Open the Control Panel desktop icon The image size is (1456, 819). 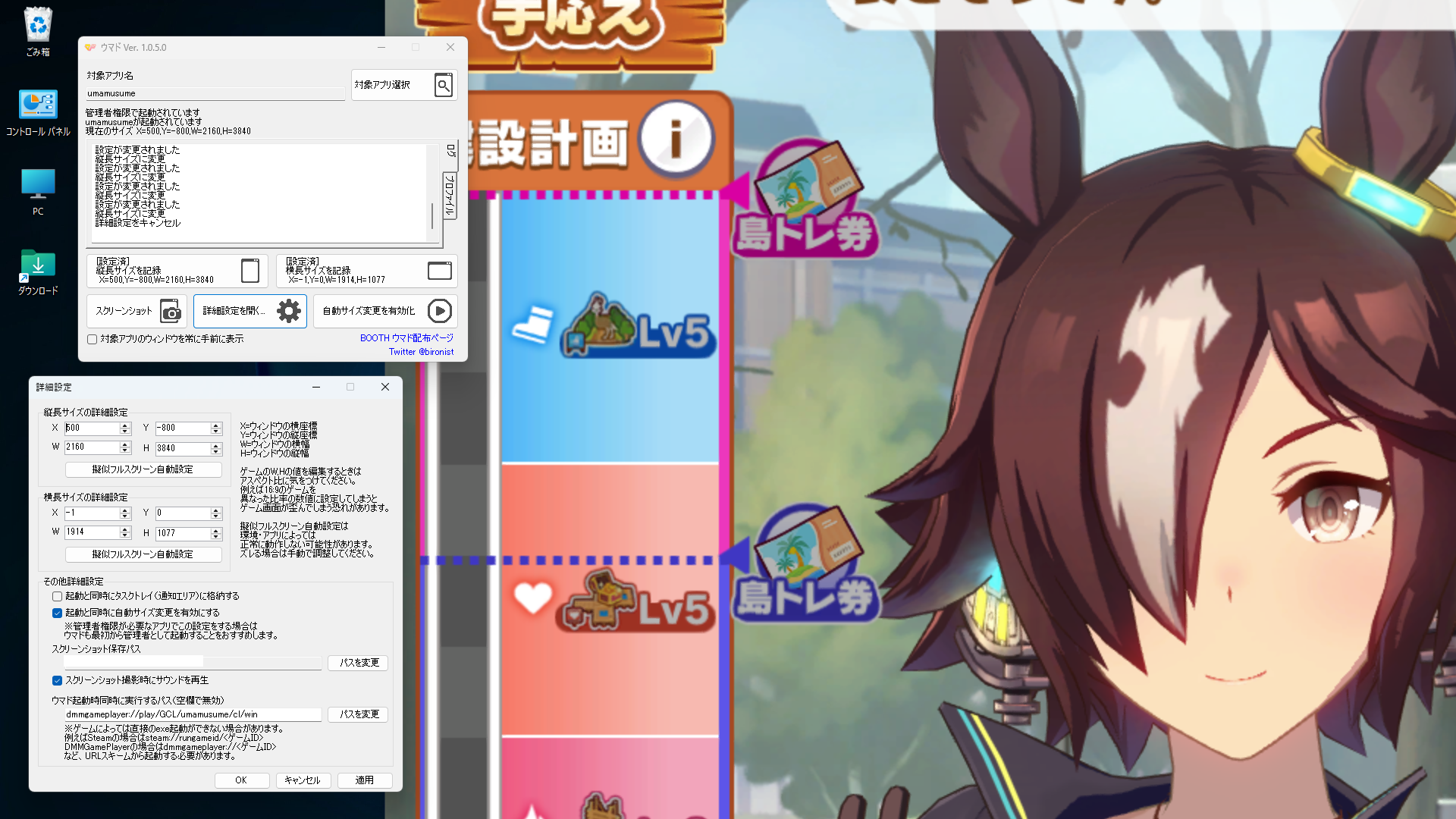[38, 112]
